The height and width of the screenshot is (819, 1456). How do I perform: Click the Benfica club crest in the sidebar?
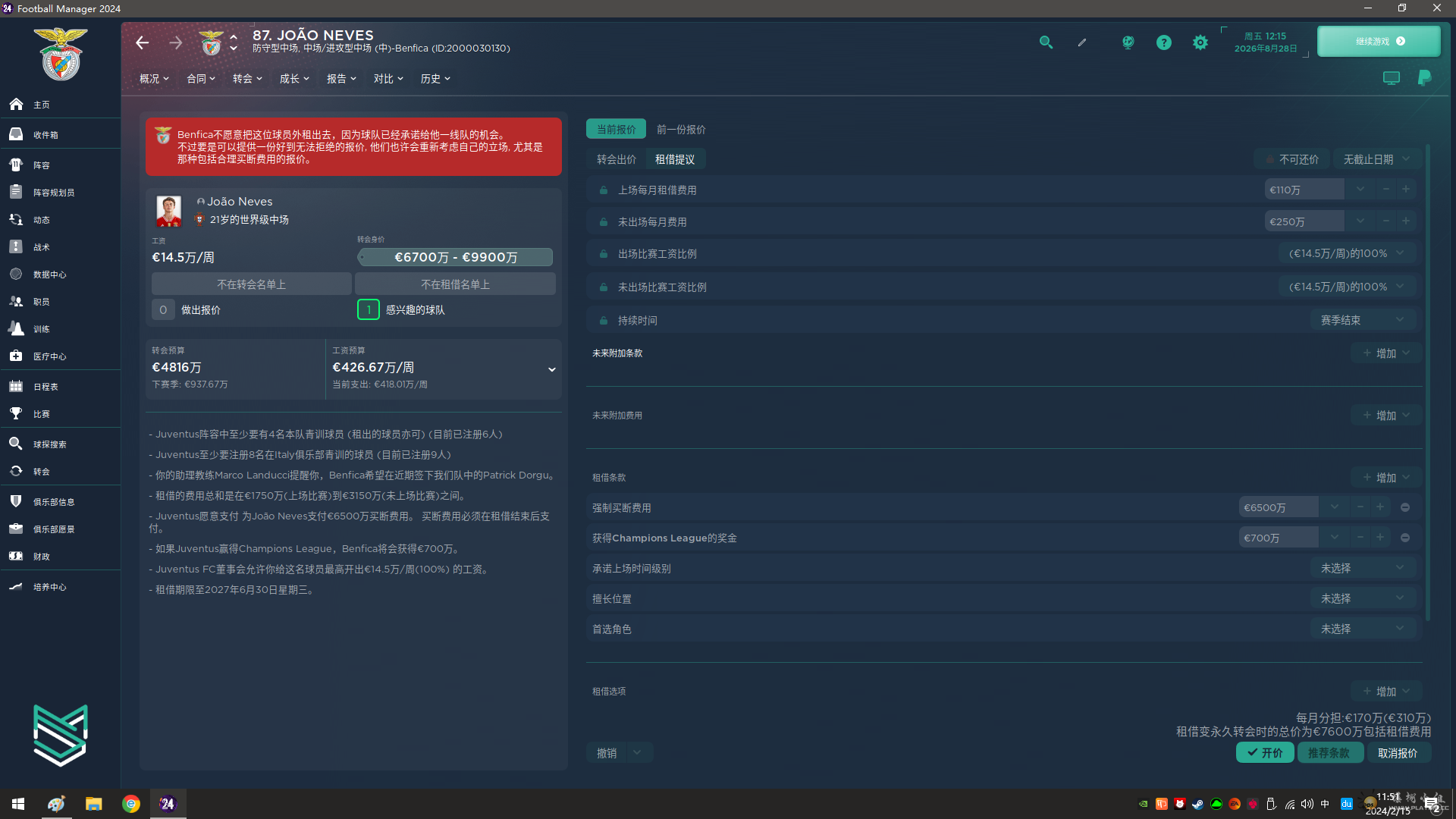61,55
